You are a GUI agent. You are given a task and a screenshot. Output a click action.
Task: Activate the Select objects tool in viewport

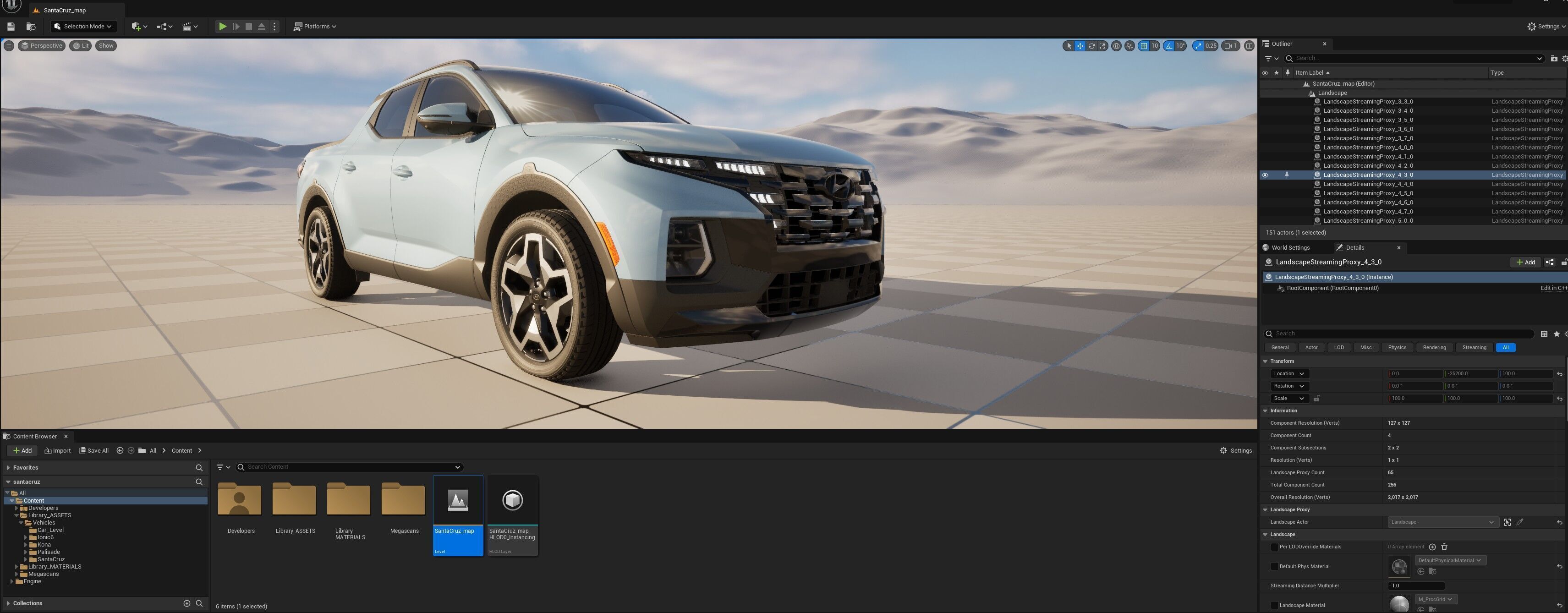[x=1069, y=46]
